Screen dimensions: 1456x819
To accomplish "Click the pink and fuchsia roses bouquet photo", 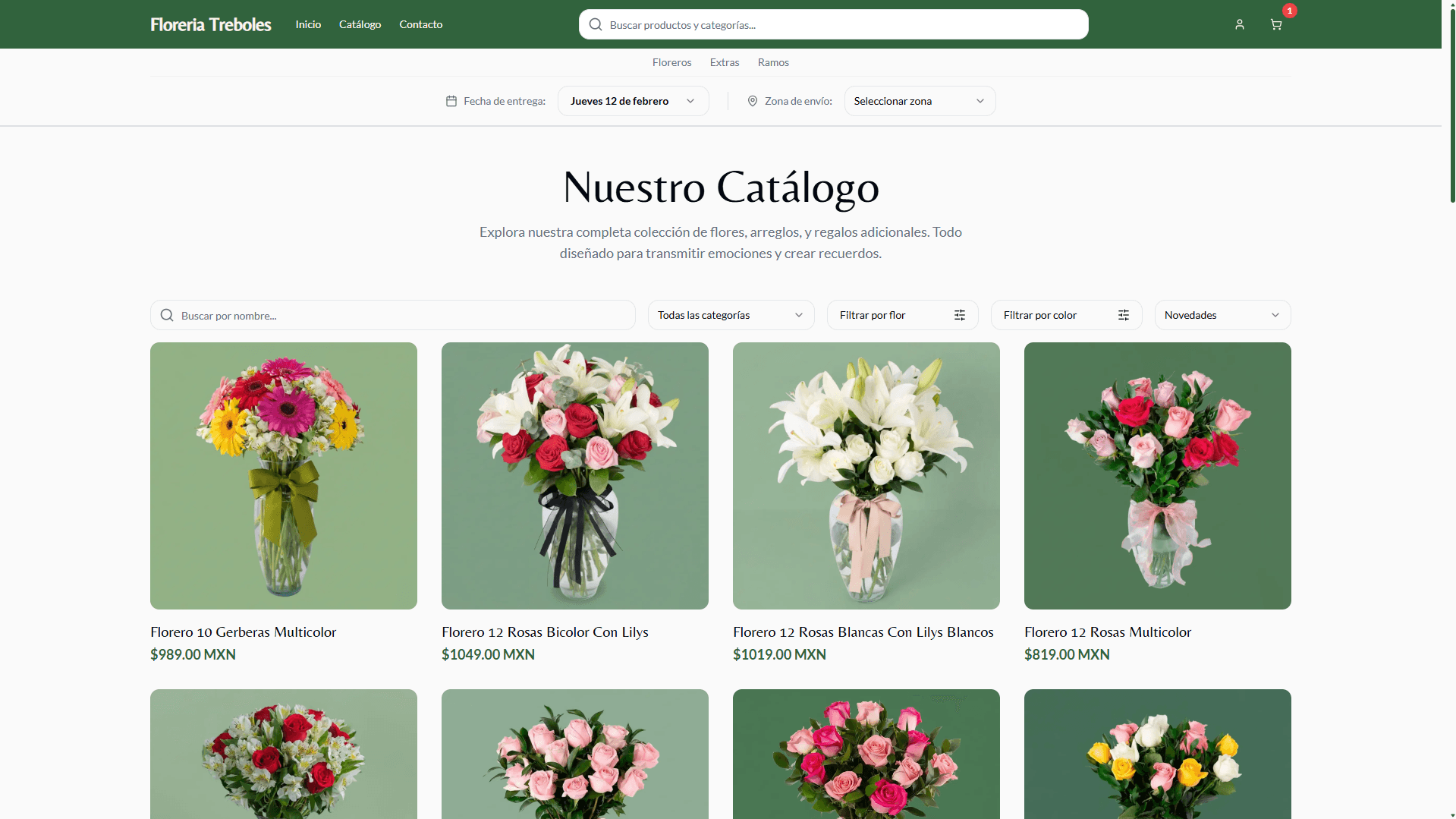I will tap(866, 754).
